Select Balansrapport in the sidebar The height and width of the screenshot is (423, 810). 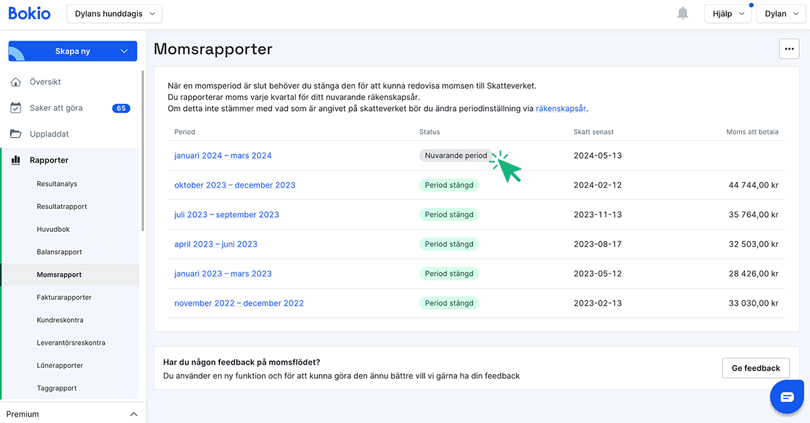click(59, 252)
